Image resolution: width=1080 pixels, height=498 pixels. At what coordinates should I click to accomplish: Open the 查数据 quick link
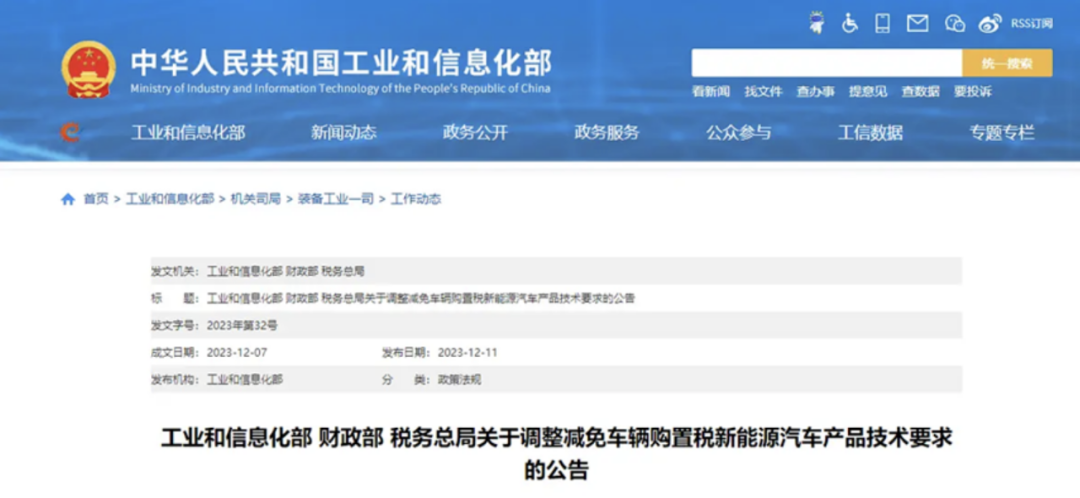pos(920,91)
